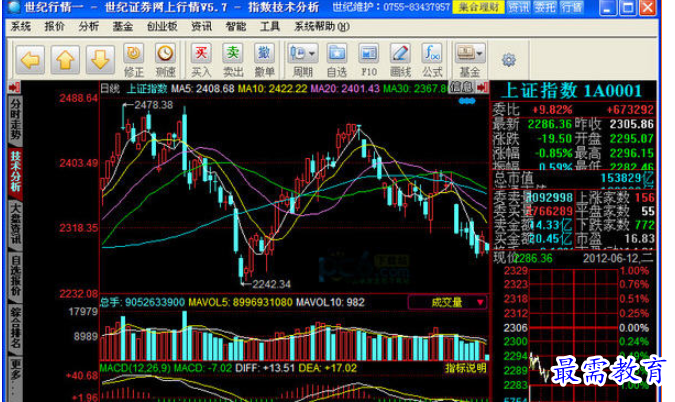Open the 成交量 indicator dropdown
The width and height of the screenshot is (675, 402).
click(448, 302)
